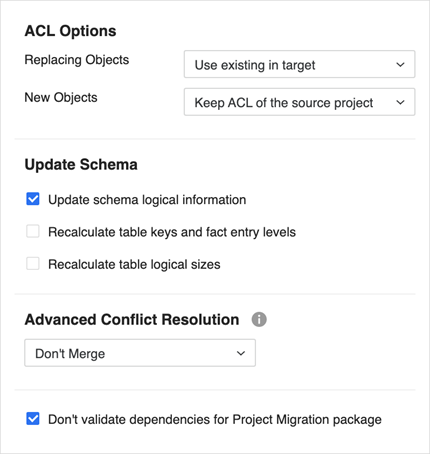
Task: Click the chevron arrow on Replacing Objects dropdown
Action: coord(400,65)
